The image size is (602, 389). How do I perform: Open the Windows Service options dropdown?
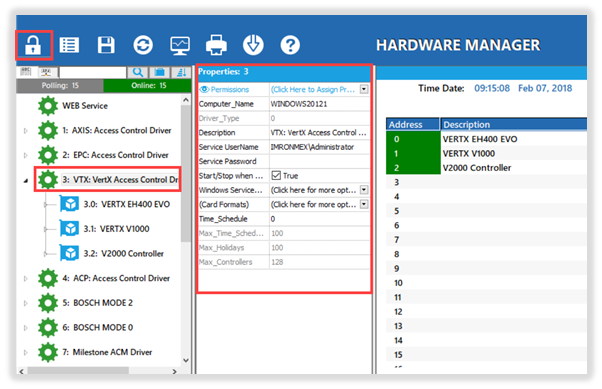(364, 190)
